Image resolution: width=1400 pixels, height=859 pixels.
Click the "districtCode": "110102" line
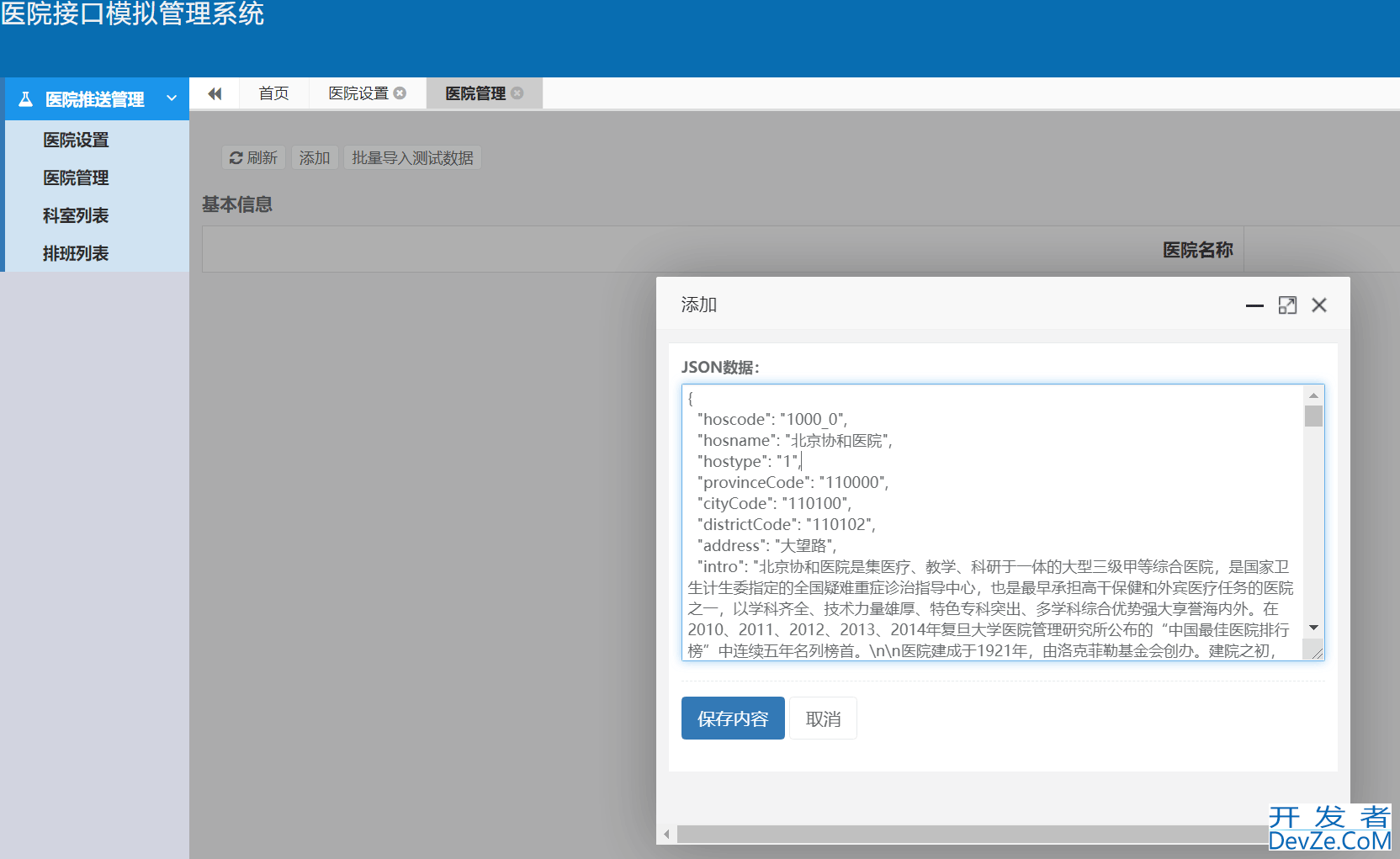tap(786, 524)
